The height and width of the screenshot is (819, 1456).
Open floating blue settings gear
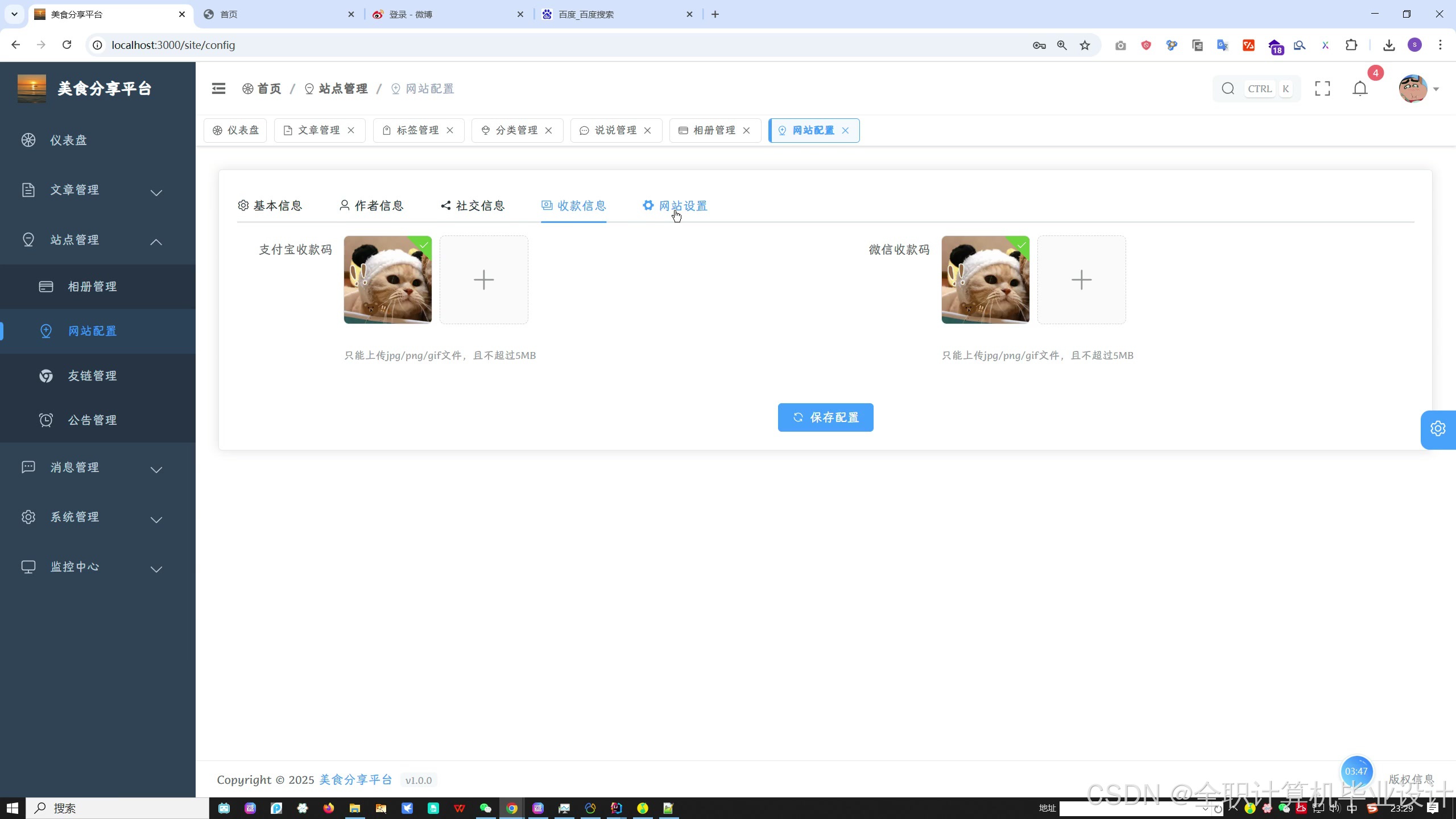pyautogui.click(x=1438, y=429)
